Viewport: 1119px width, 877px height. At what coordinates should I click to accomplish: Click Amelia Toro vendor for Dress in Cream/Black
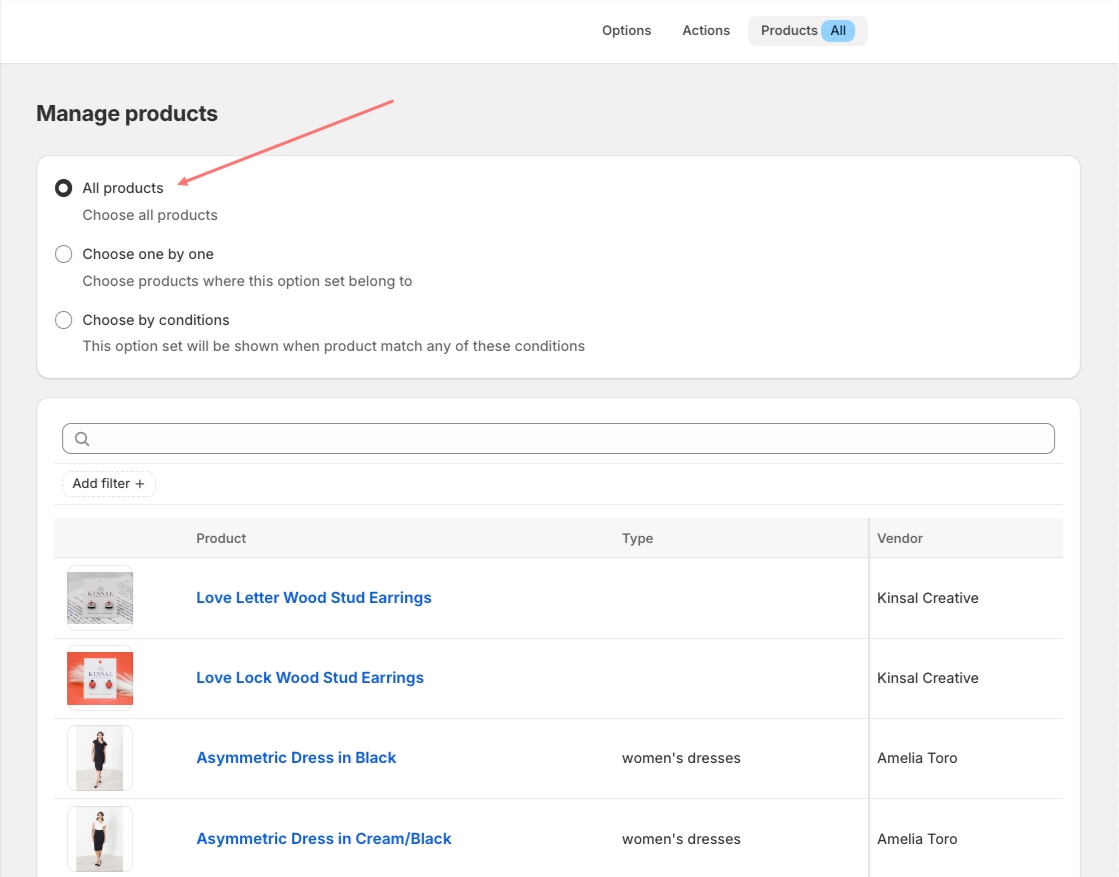pos(917,839)
